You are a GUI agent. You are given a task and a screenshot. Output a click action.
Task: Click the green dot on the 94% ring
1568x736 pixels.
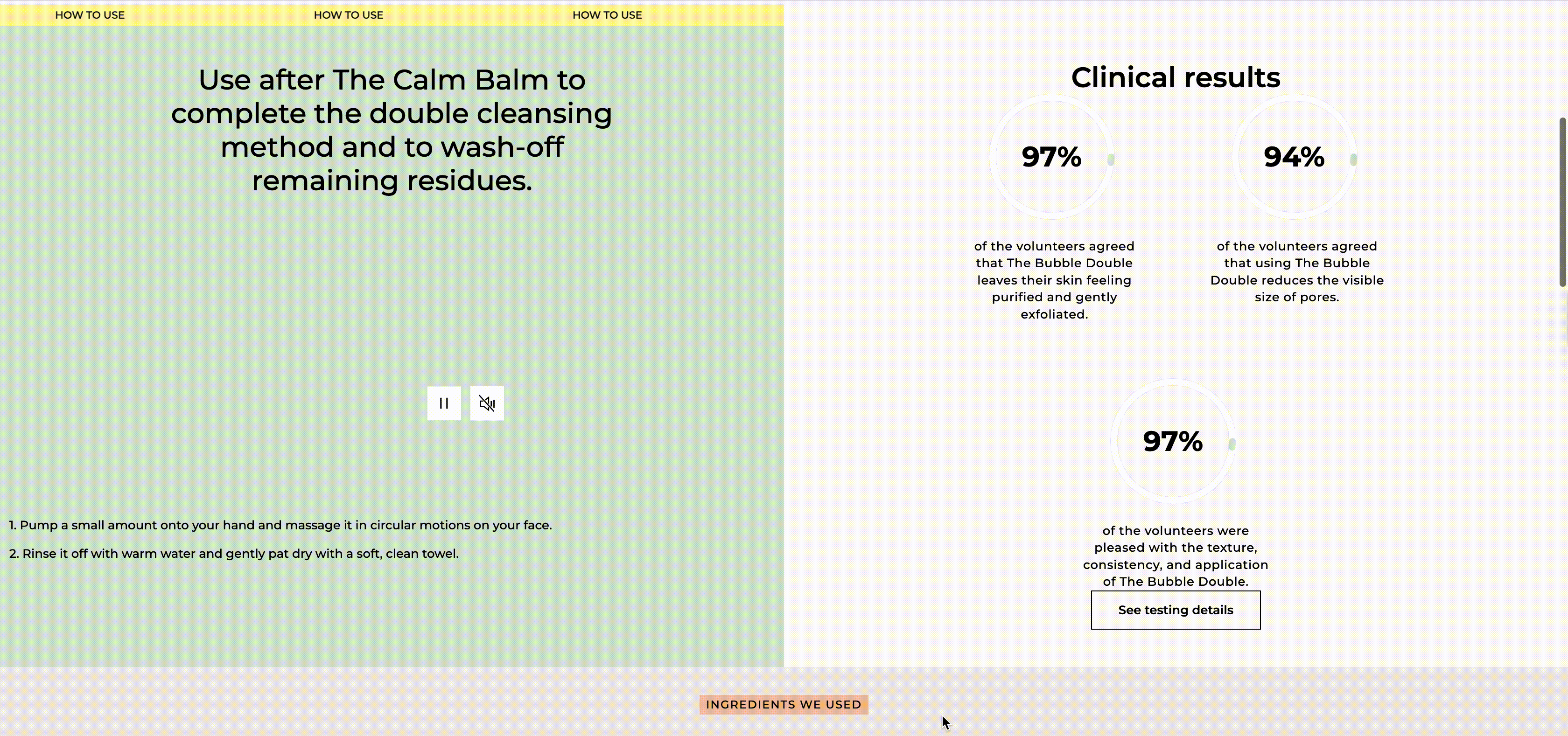1354,160
